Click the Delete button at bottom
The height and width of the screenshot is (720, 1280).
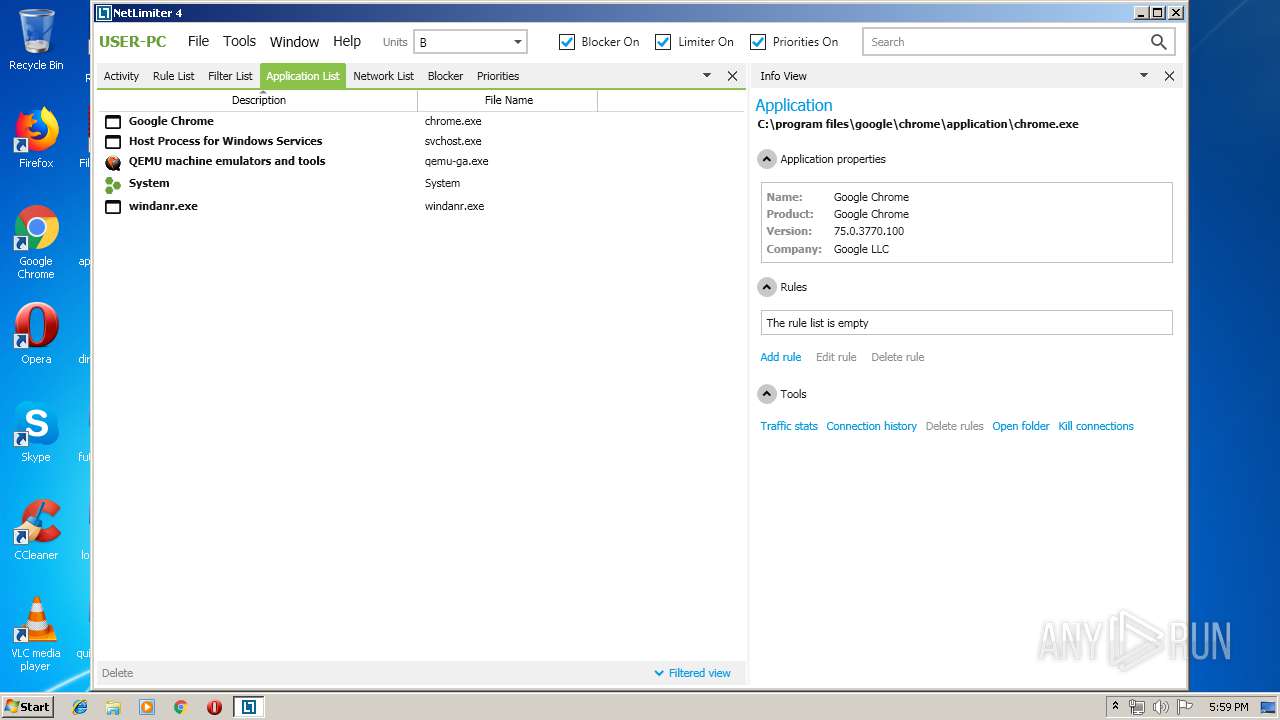click(117, 673)
